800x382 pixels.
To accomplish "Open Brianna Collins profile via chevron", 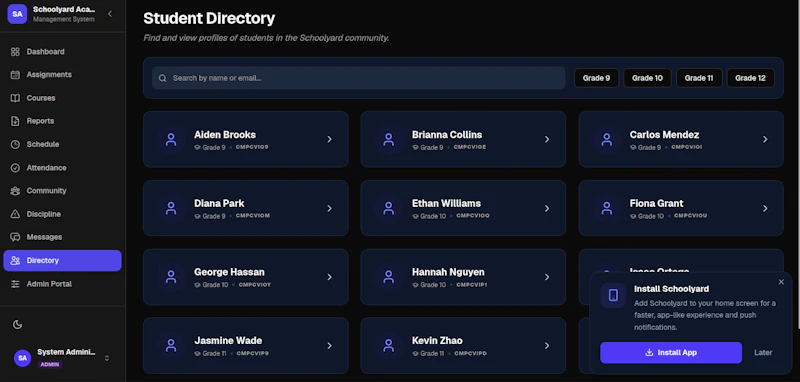I will [x=547, y=139].
